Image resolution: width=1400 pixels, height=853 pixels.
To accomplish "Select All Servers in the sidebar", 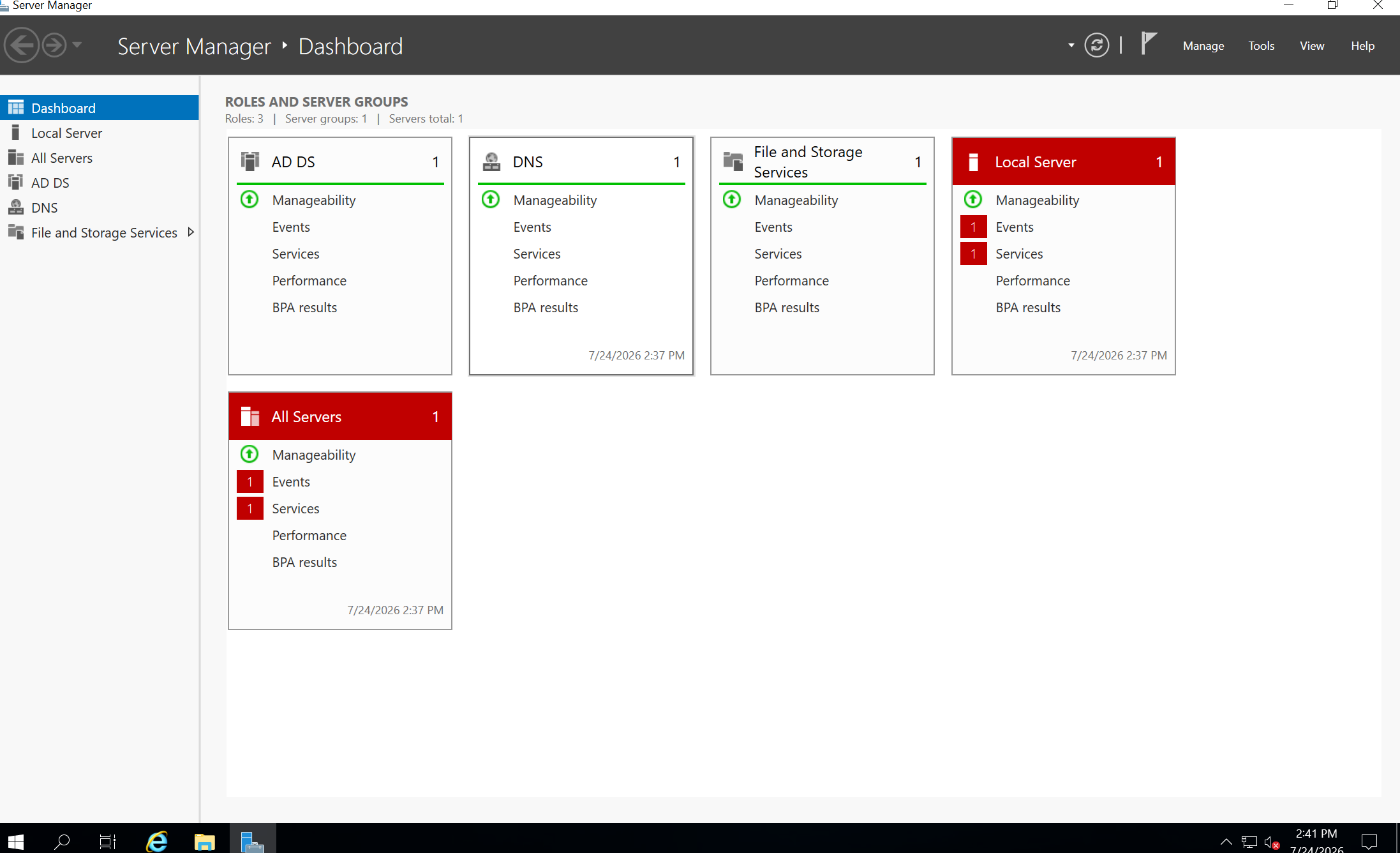I will (100, 158).
